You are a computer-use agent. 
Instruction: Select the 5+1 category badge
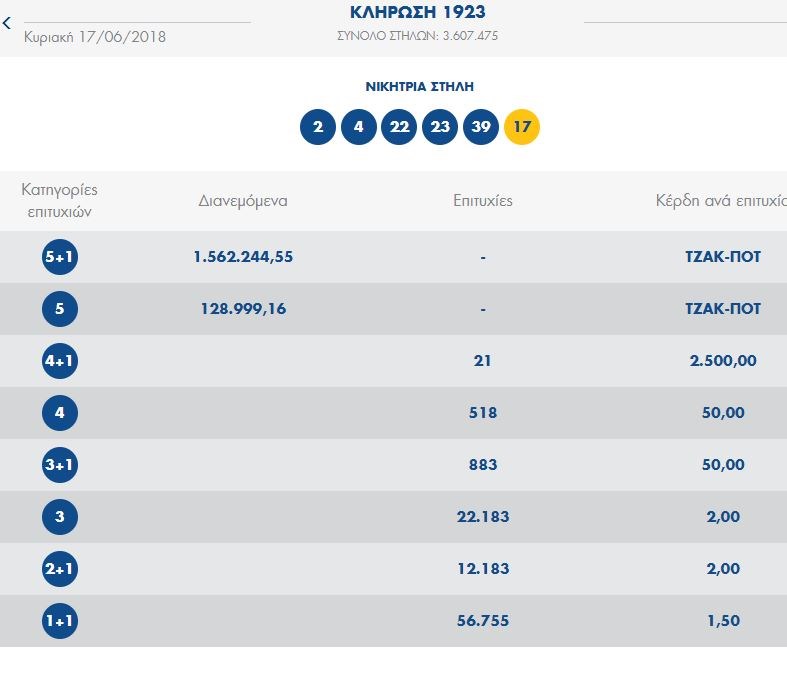60,257
